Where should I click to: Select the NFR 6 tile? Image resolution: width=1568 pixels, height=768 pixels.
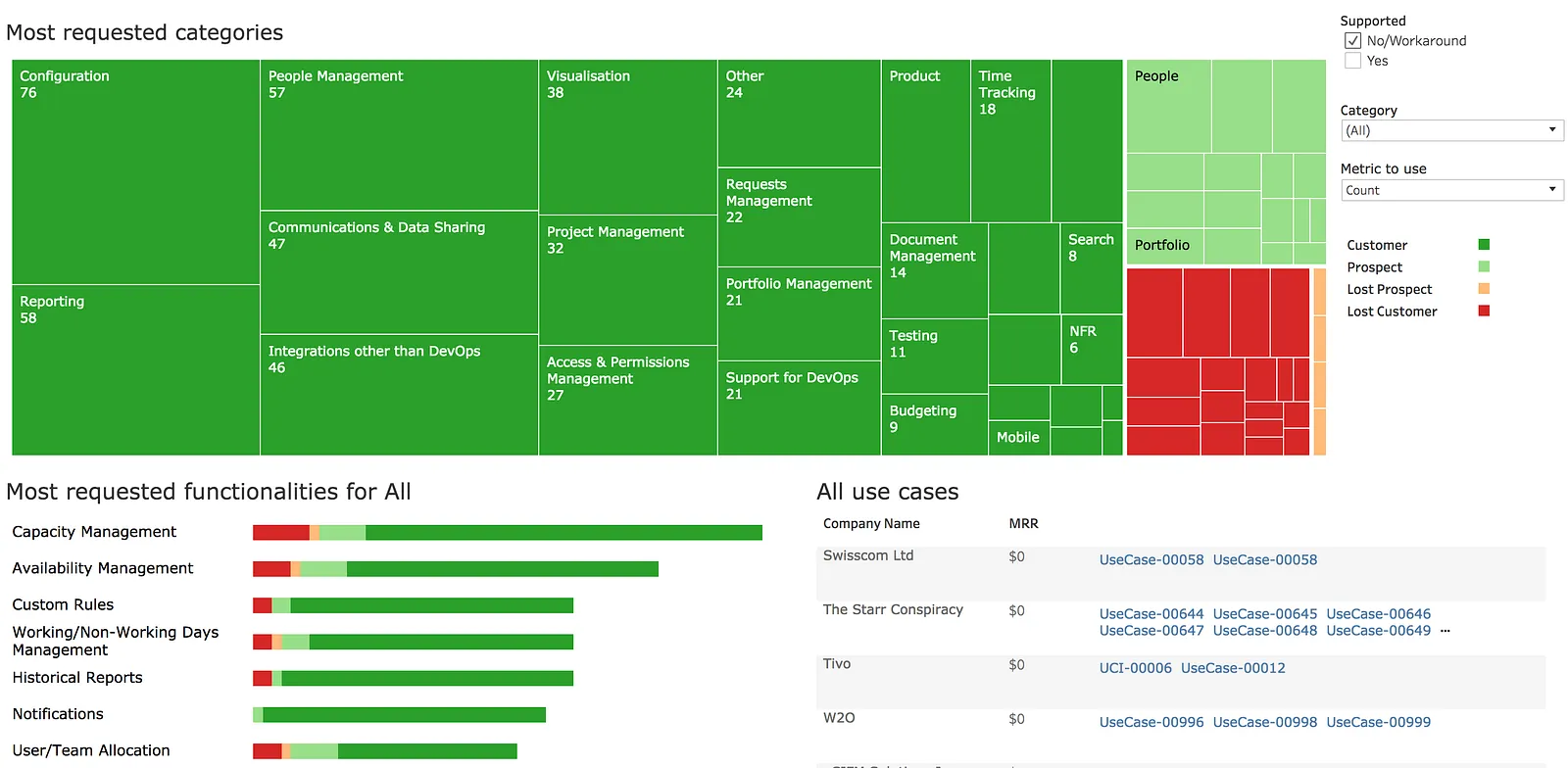[x=1091, y=349]
